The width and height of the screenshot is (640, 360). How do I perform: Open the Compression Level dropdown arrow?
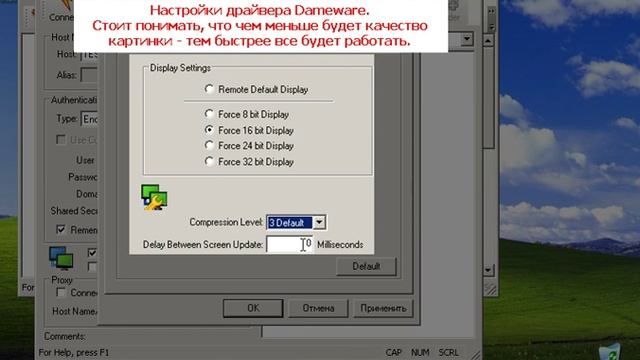tap(319, 222)
